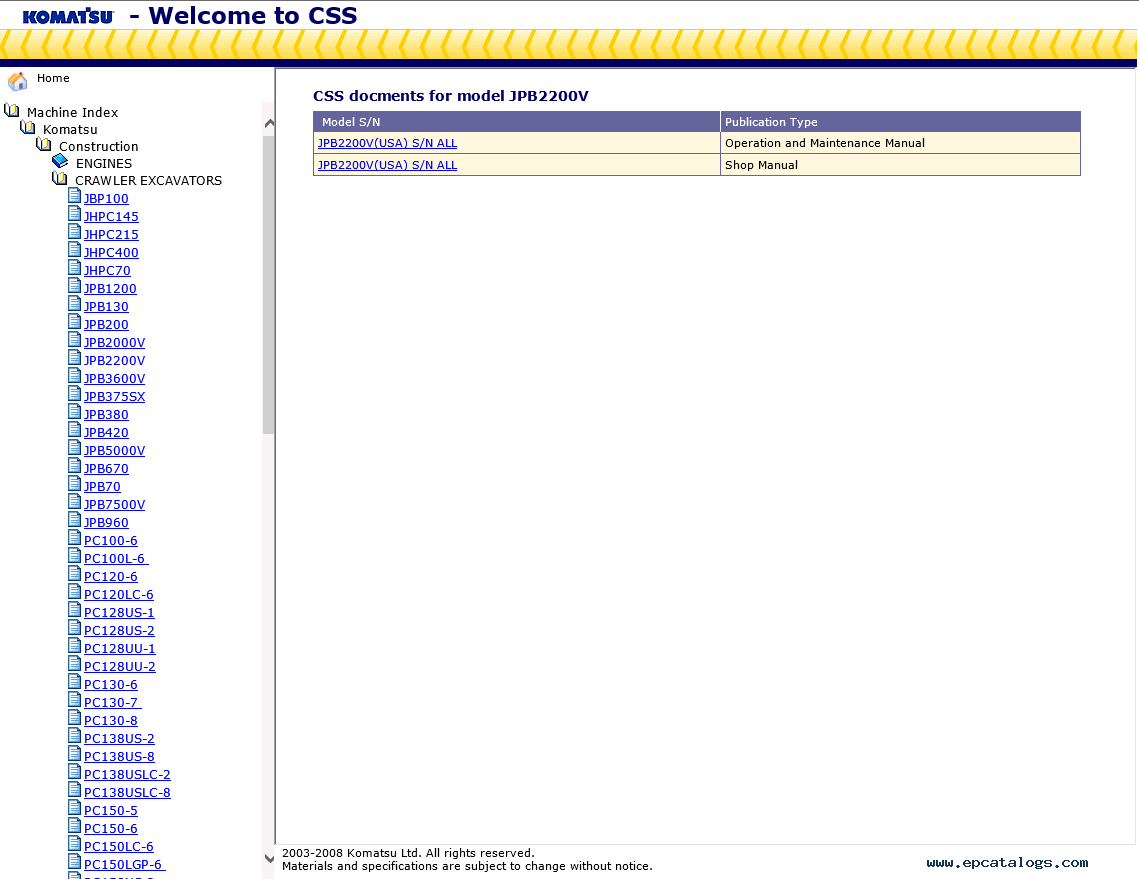Go to Home

(53, 78)
